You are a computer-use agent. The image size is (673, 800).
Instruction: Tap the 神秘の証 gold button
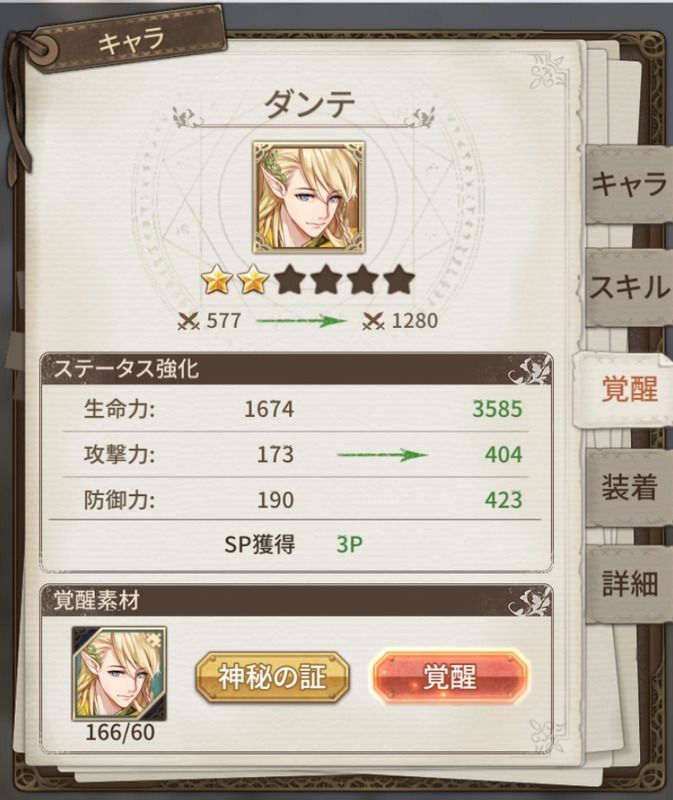272,677
